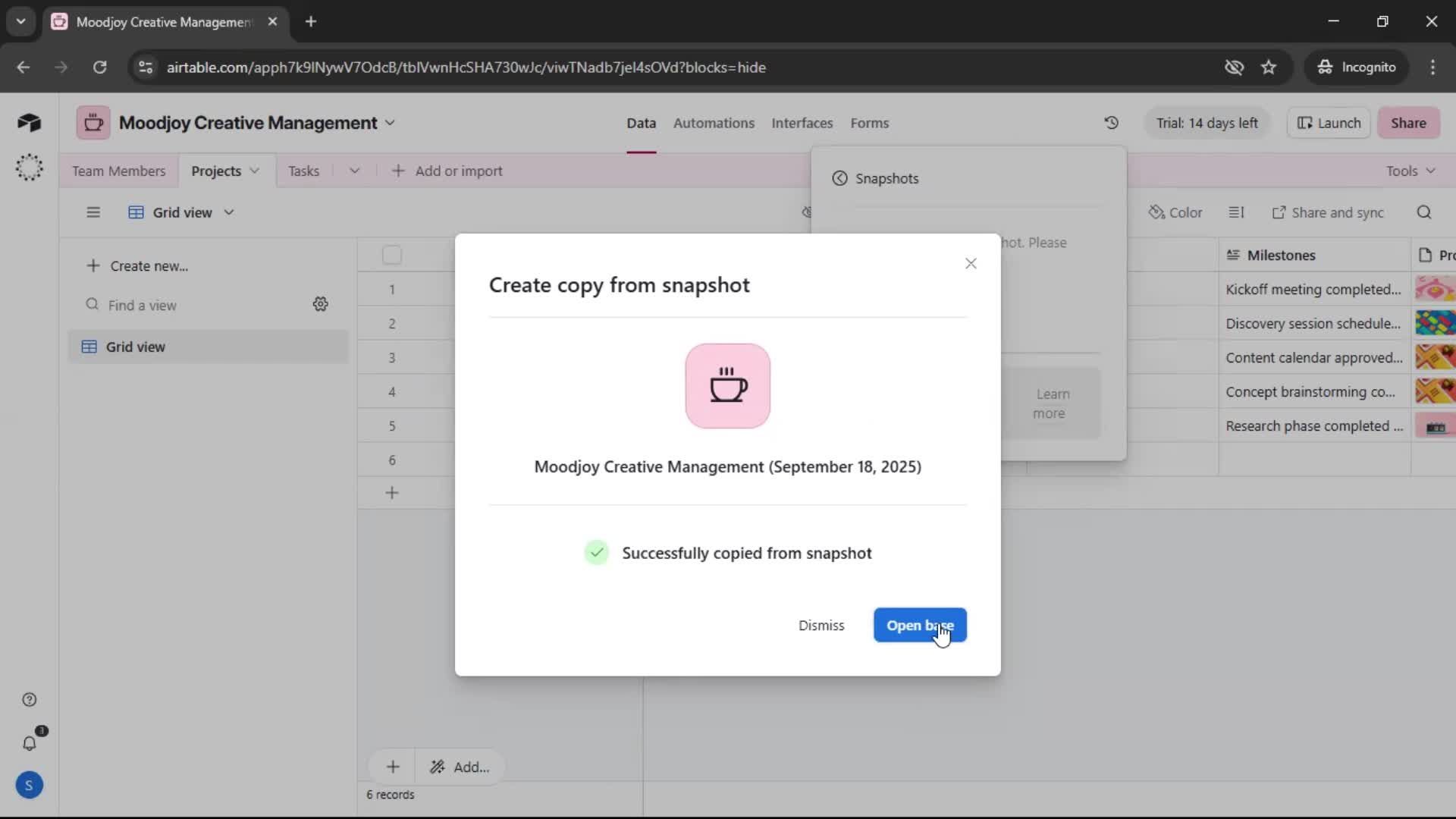Open the user account avatar S
1456x819 pixels.
coord(29,785)
